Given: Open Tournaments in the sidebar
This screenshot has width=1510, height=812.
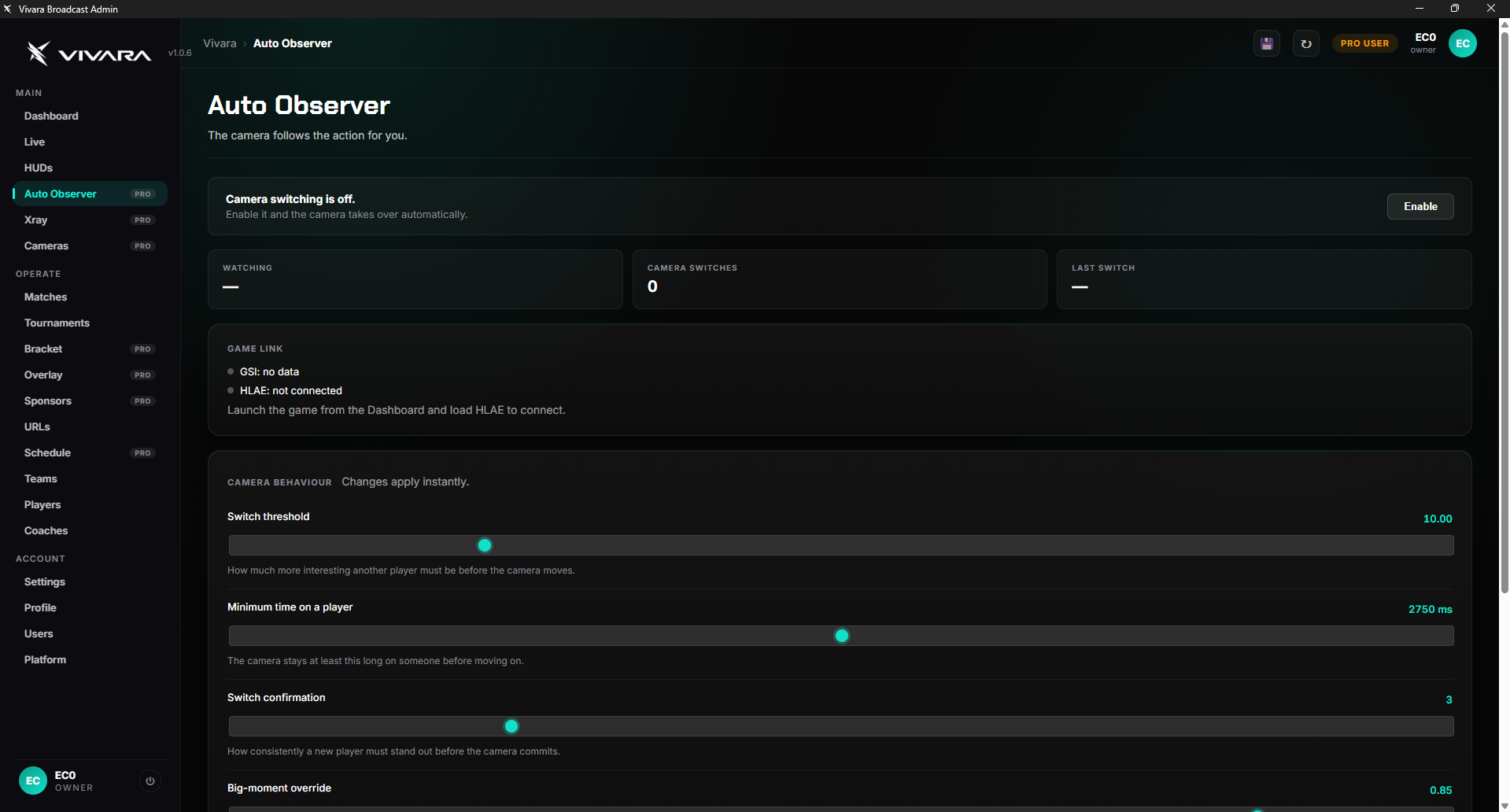Looking at the screenshot, I should pyautogui.click(x=90, y=323).
